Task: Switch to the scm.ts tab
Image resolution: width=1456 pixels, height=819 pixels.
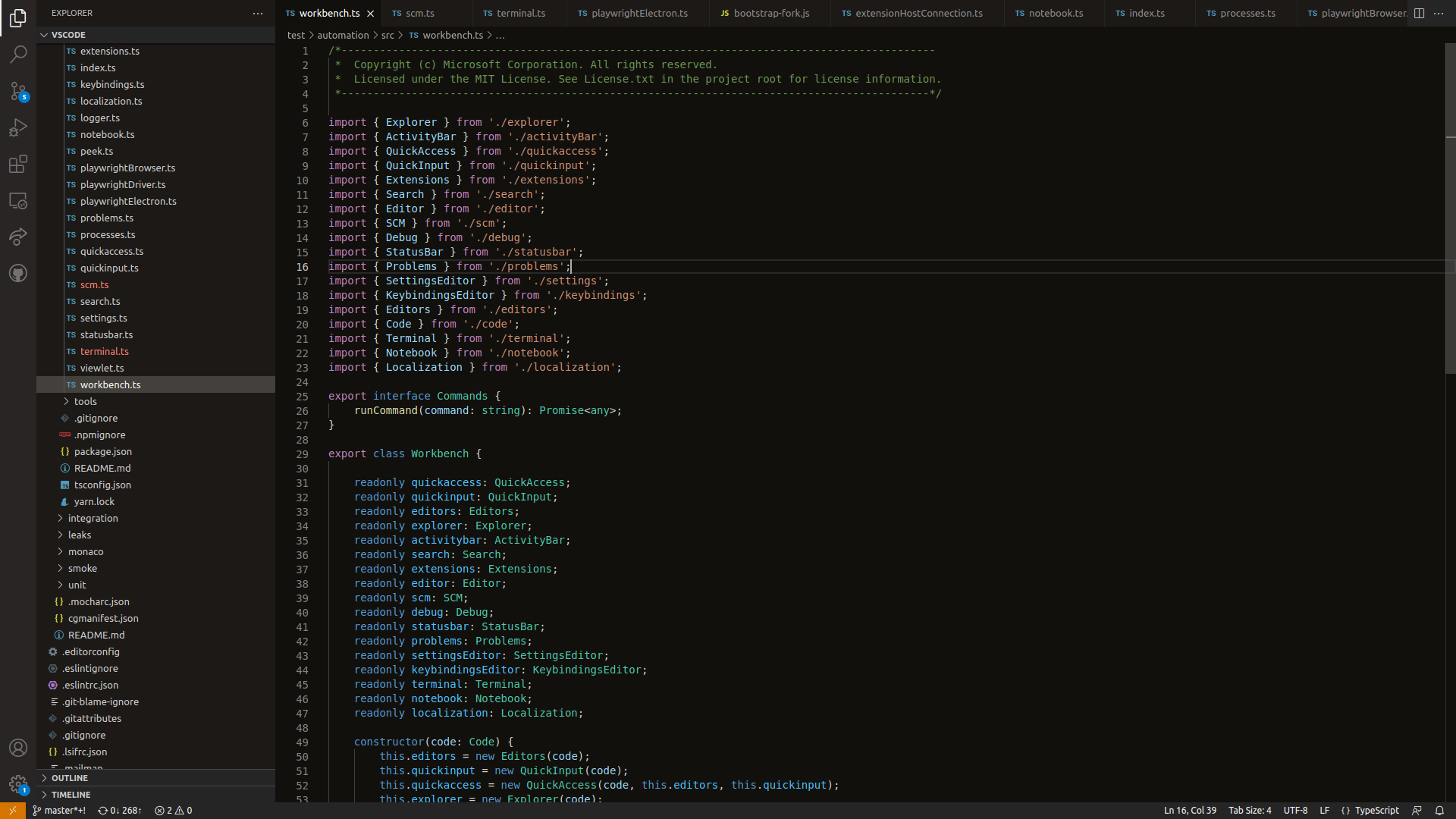Action: (419, 14)
